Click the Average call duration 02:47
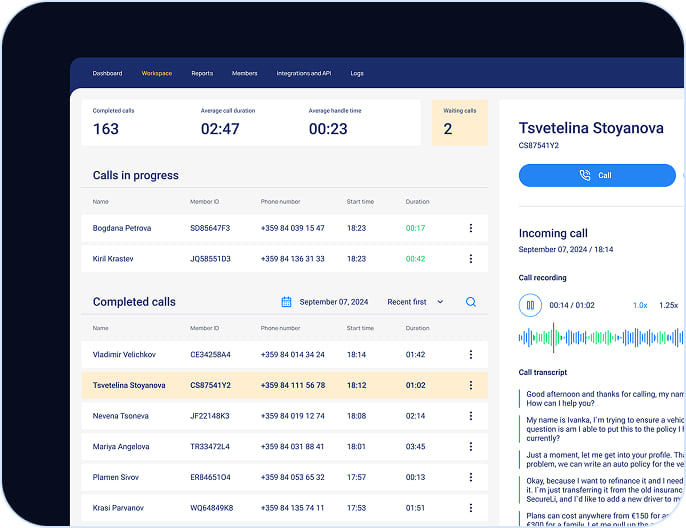The image size is (686, 528). (x=220, y=129)
